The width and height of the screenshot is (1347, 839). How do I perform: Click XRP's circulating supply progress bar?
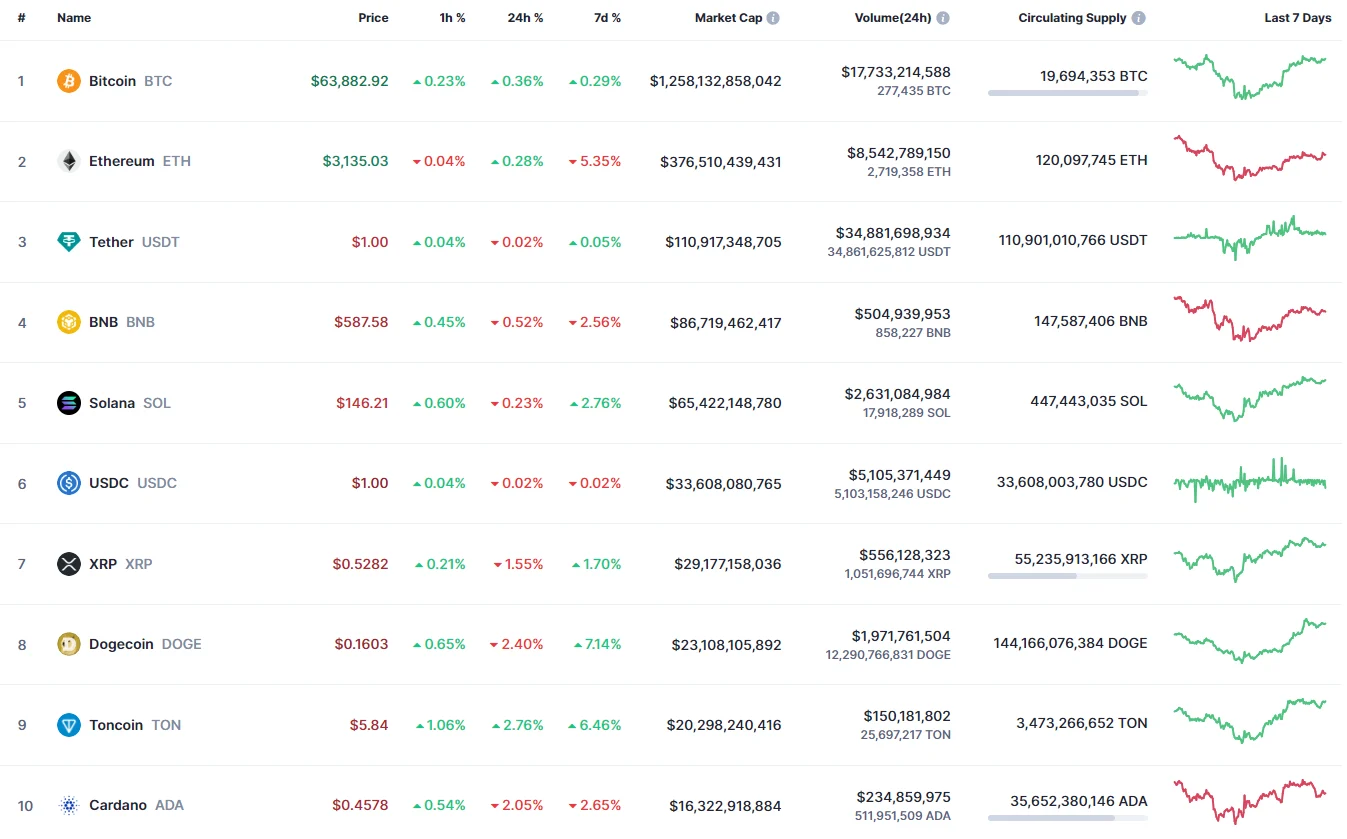pos(1067,576)
